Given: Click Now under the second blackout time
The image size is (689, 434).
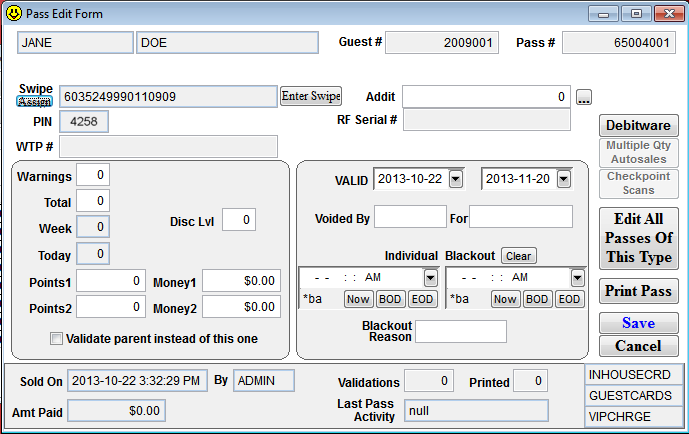Looking at the screenshot, I should coord(505,300).
